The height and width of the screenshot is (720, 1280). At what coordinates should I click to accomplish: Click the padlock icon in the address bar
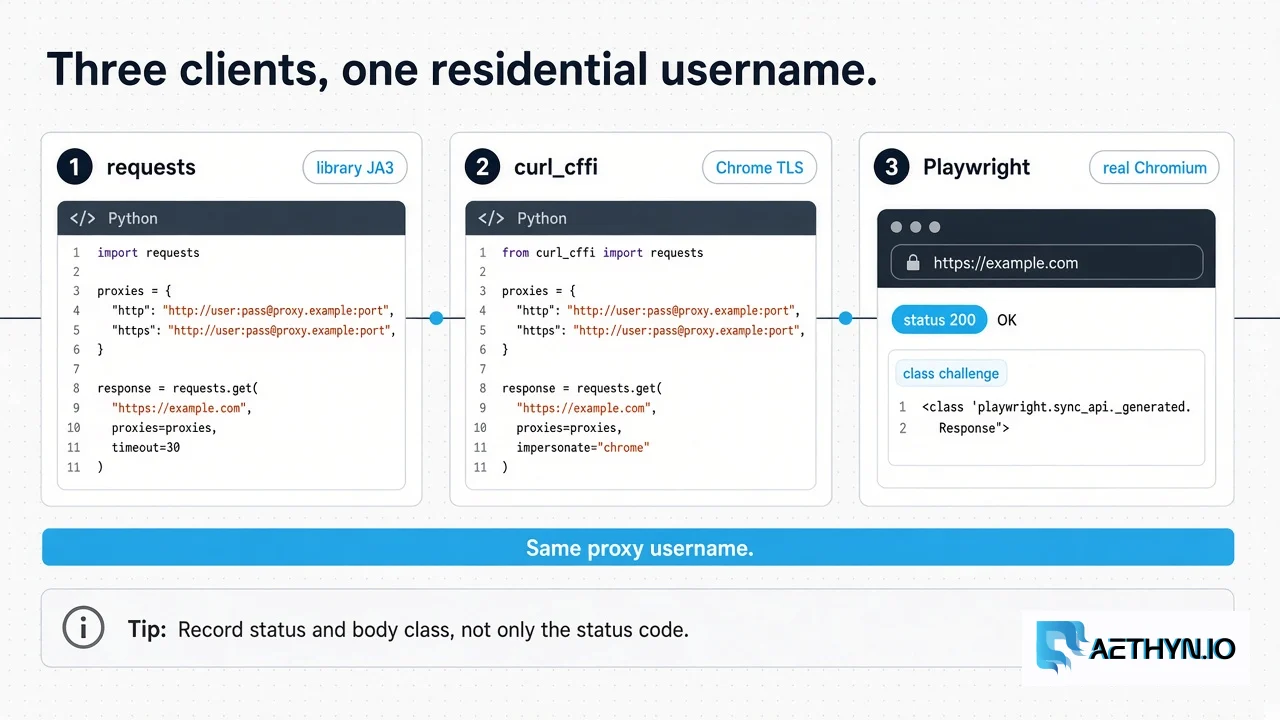tap(912, 263)
